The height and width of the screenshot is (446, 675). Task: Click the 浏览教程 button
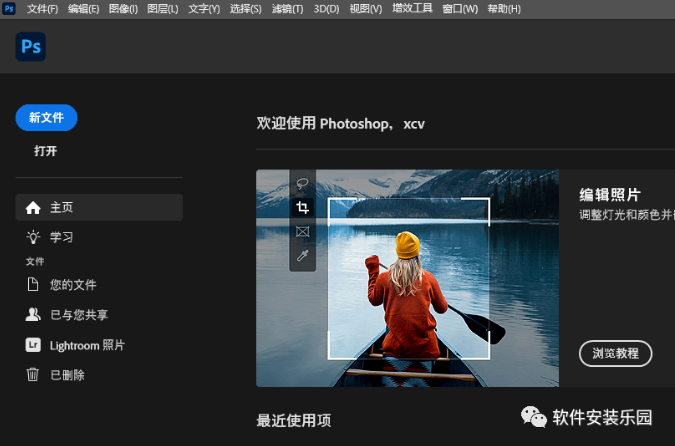click(615, 353)
